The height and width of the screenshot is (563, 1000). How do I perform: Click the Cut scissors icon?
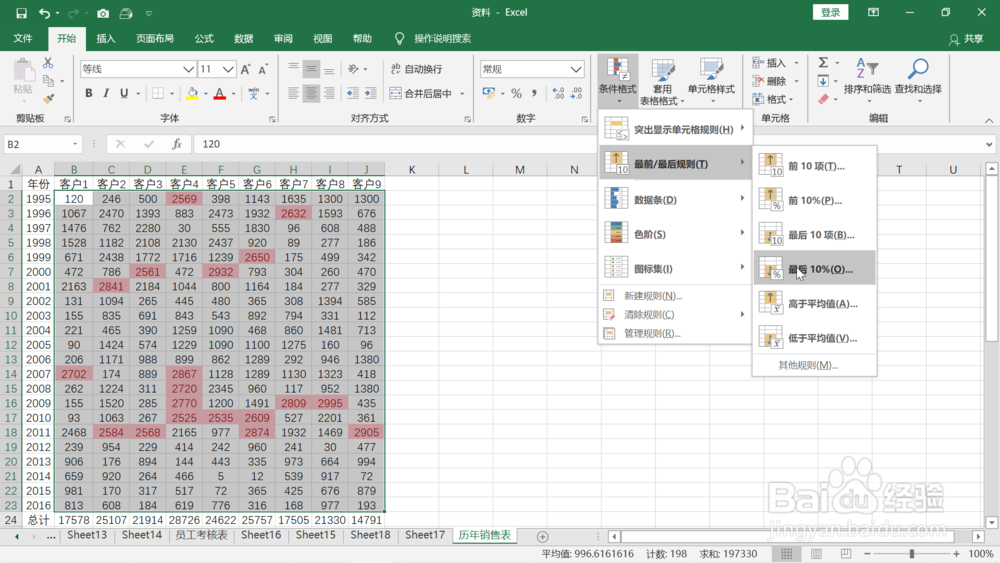click(x=48, y=63)
